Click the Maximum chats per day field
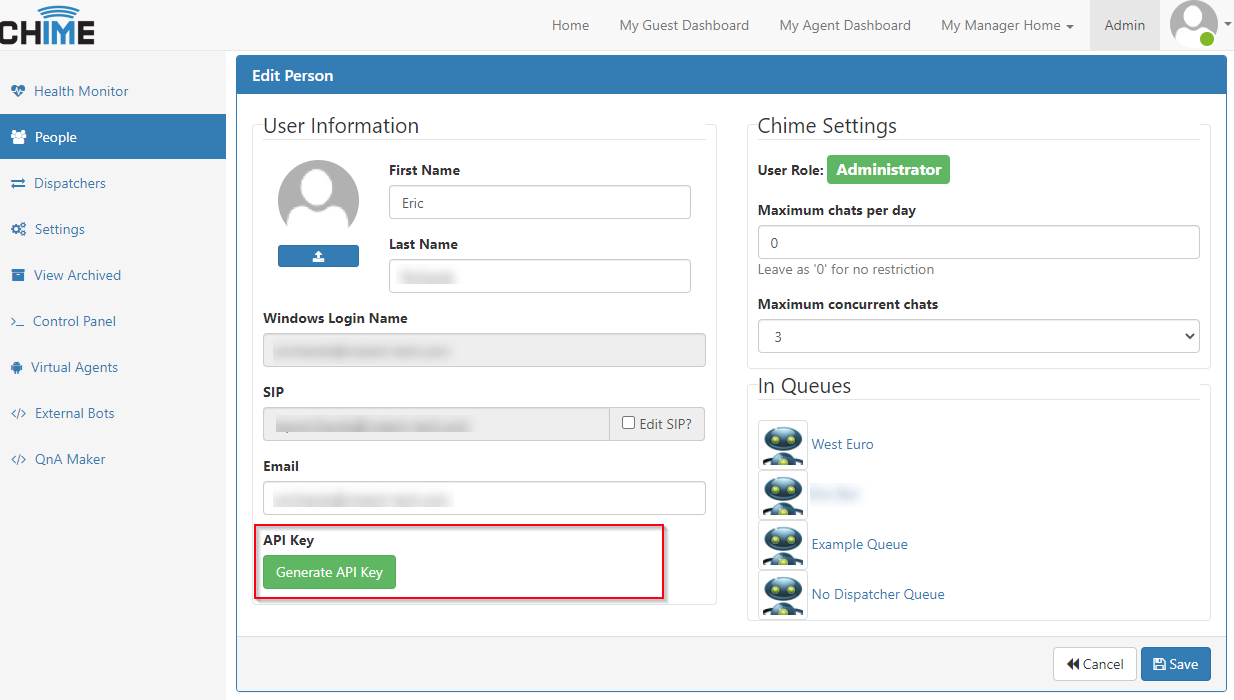The height and width of the screenshot is (700, 1234). click(x=978, y=242)
